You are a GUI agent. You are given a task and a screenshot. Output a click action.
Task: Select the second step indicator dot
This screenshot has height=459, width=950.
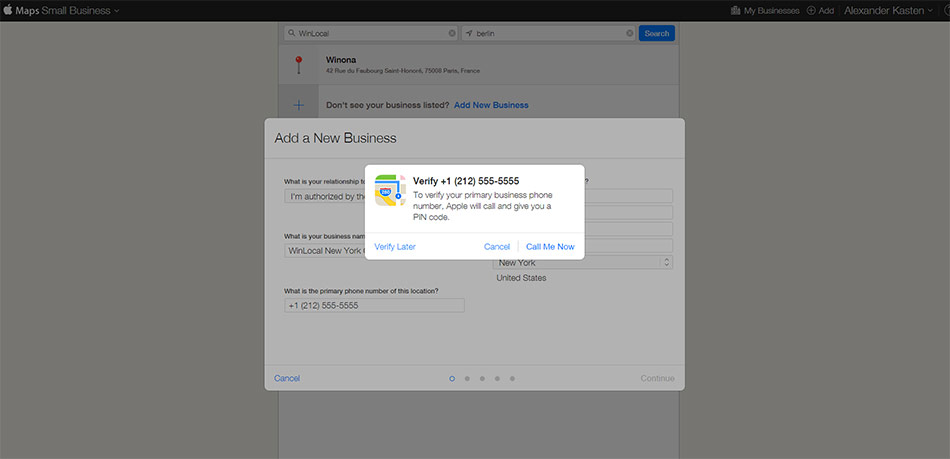pyautogui.click(x=467, y=378)
